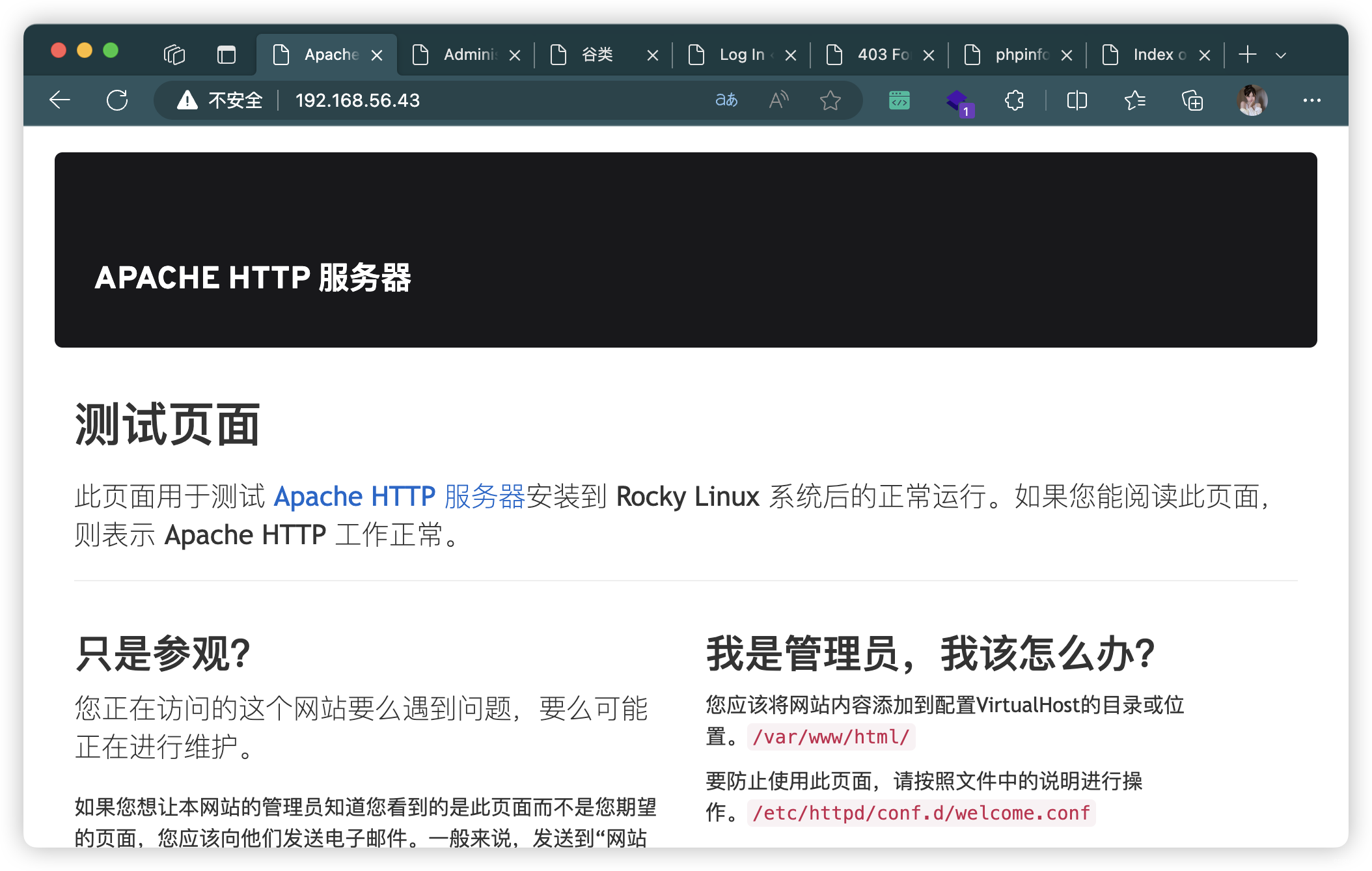1372x871 pixels.
Task: Open the translate page icon
Action: (726, 100)
